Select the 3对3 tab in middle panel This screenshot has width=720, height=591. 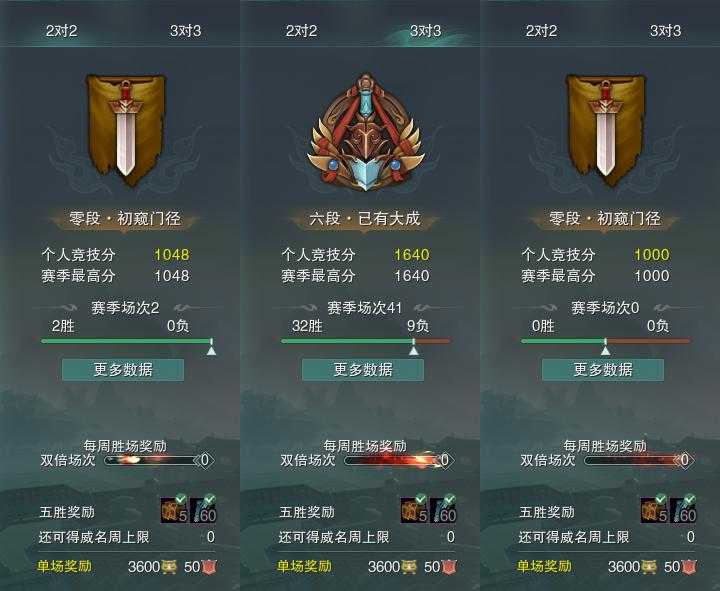tap(426, 31)
